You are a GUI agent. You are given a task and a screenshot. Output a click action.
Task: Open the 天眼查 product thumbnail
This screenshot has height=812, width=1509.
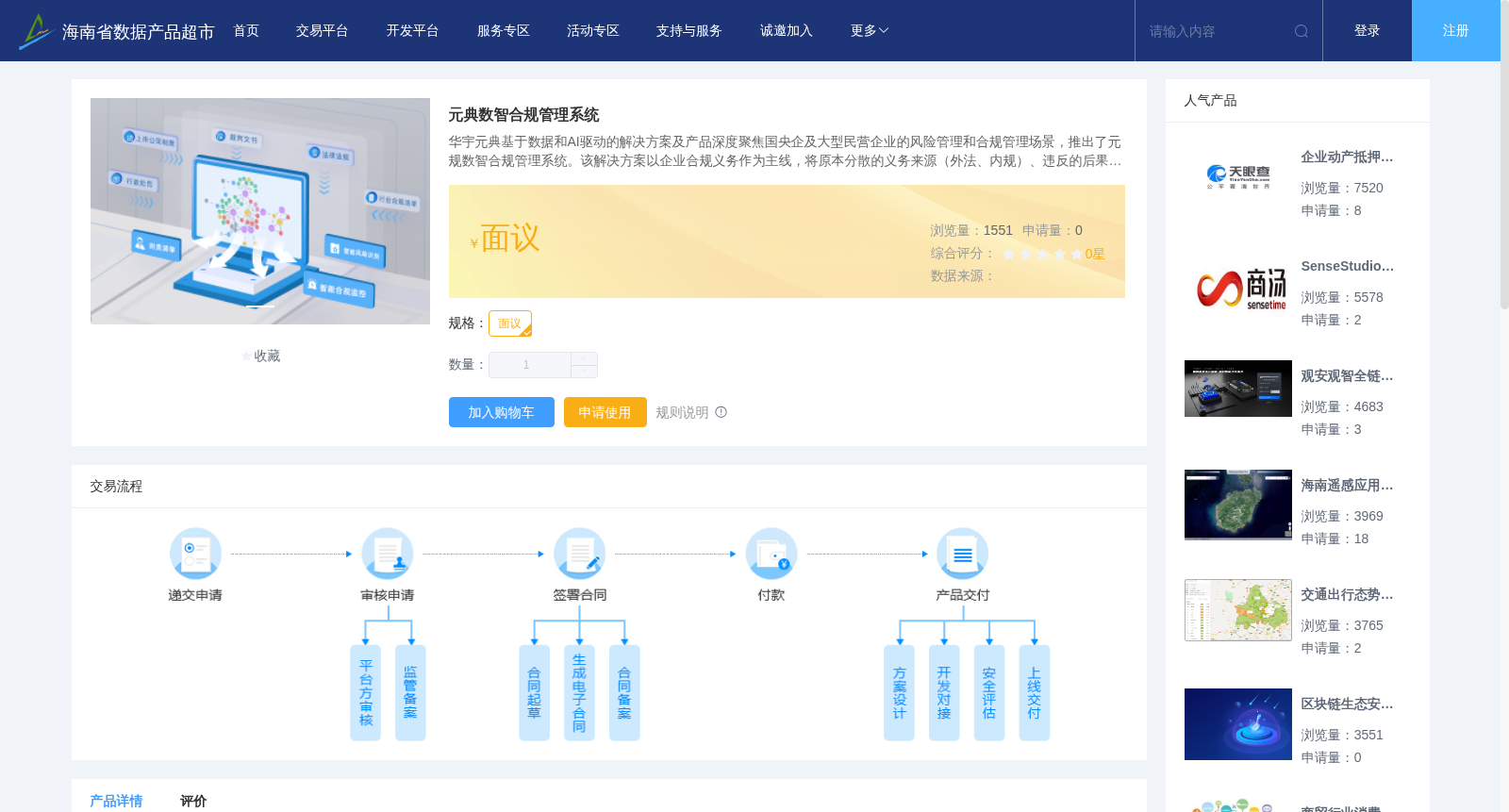[x=1238, y=177]
